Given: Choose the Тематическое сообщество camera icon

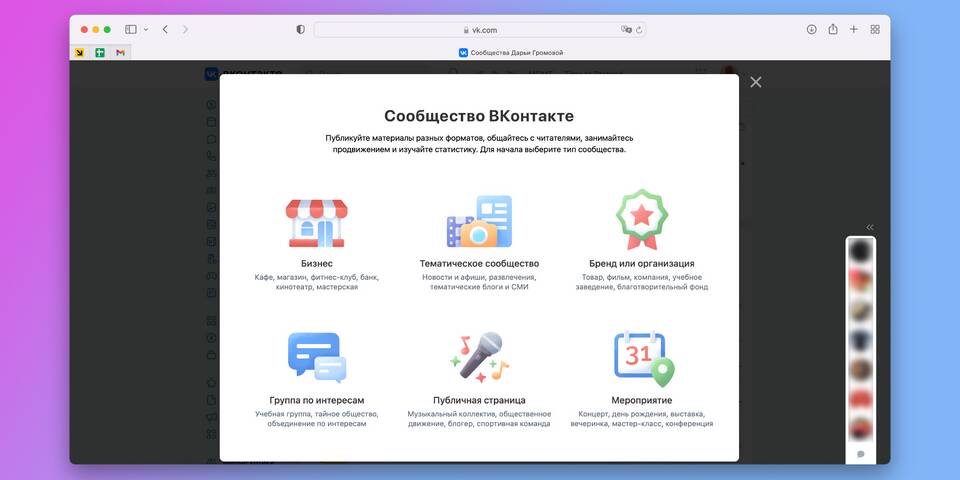Looking at the screenshot, I should point(479,221).
